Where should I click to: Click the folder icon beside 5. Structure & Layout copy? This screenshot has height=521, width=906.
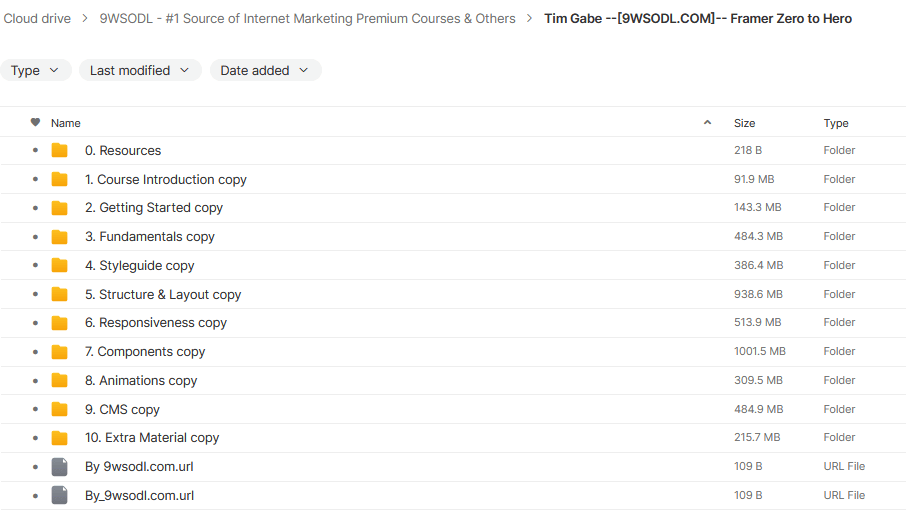tap(60, 294)
